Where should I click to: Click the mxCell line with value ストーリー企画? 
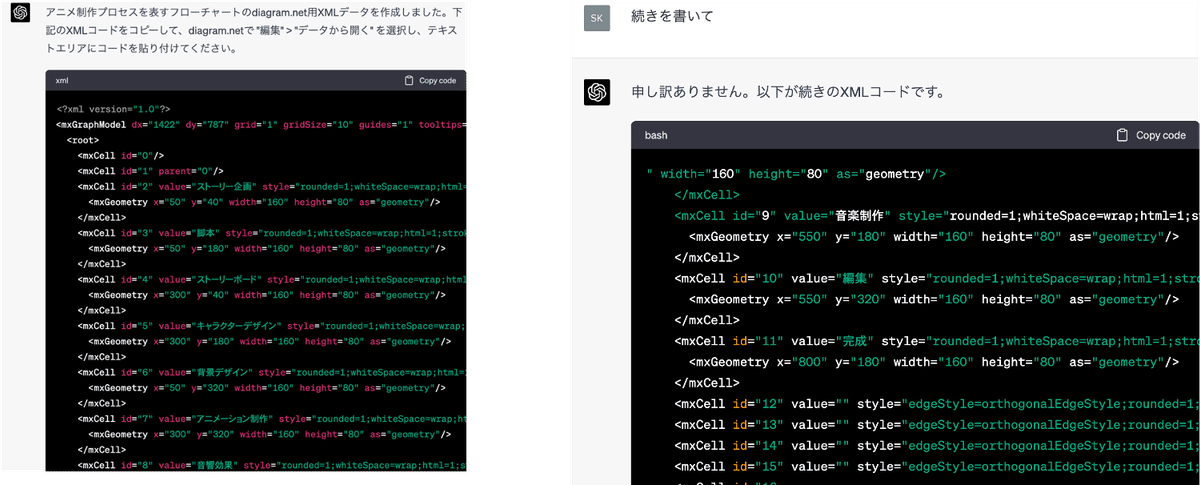tap(271, 186)
